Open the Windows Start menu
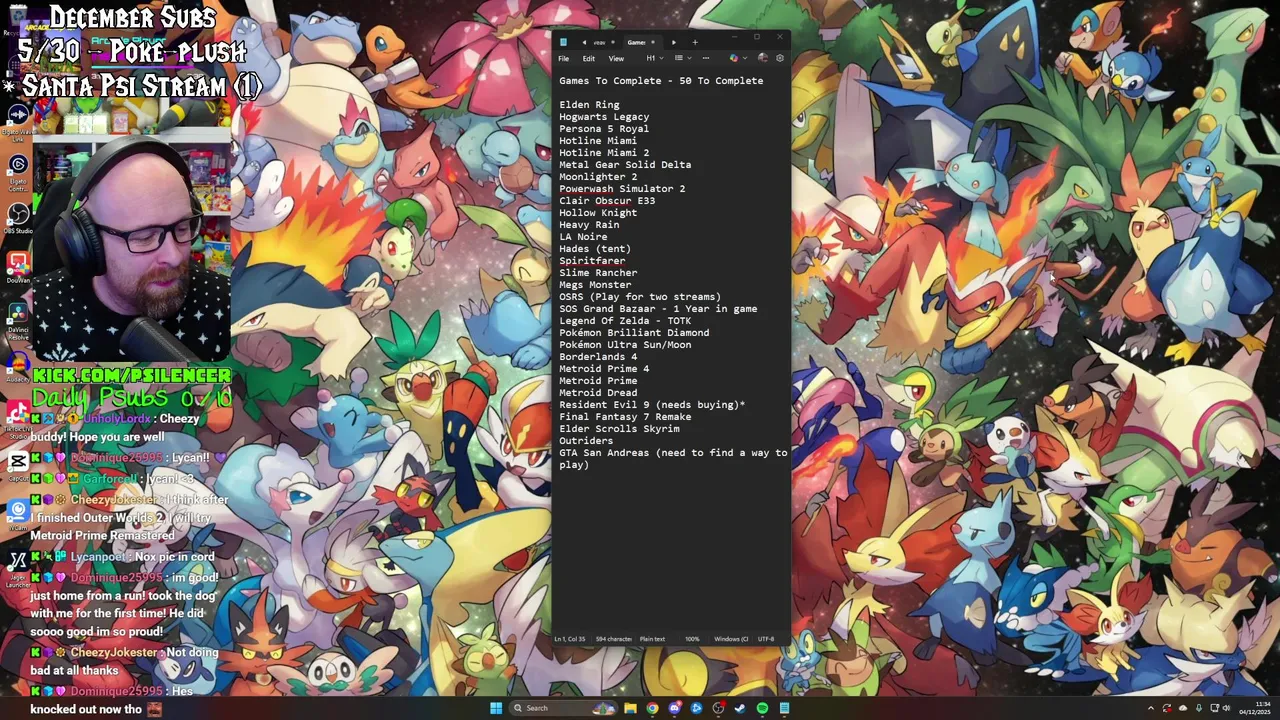Screen dimensions: 1280x720 496,708
